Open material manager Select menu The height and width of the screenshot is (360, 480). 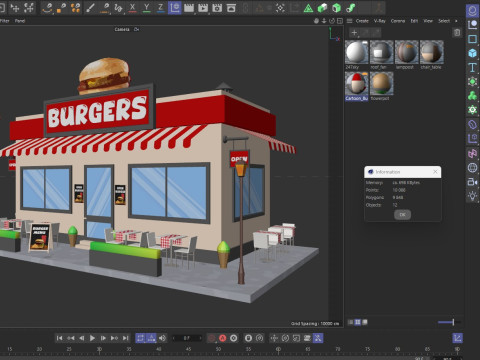tap(444, 21)
